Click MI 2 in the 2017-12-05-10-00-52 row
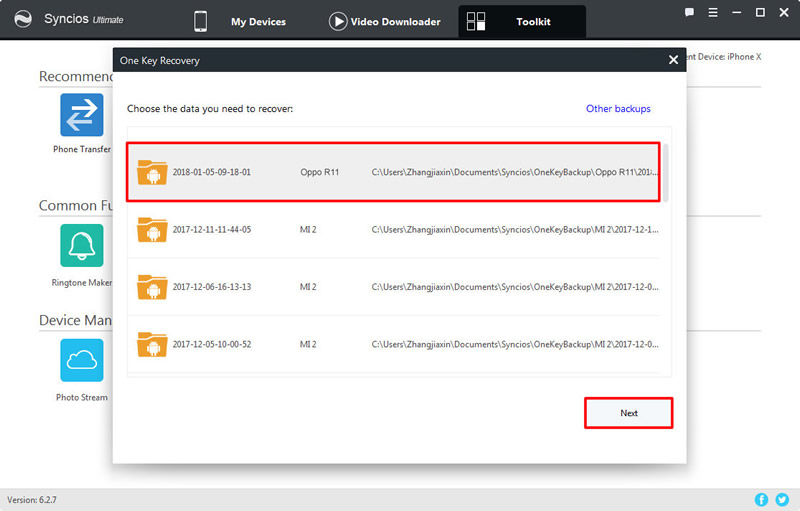 click(x=308, y=344)
